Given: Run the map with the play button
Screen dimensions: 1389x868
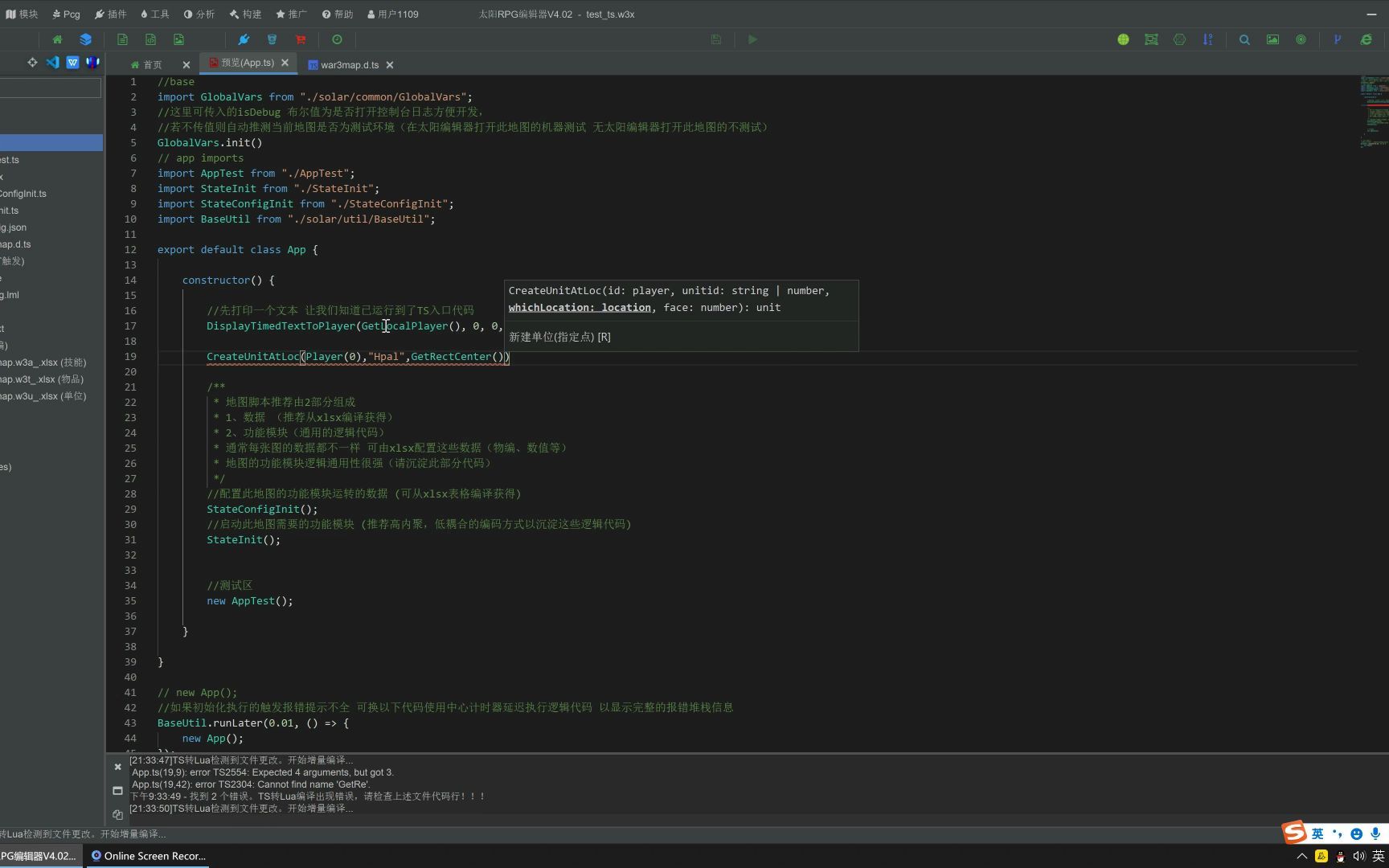Looking at the screenshot, I should 752,39.
